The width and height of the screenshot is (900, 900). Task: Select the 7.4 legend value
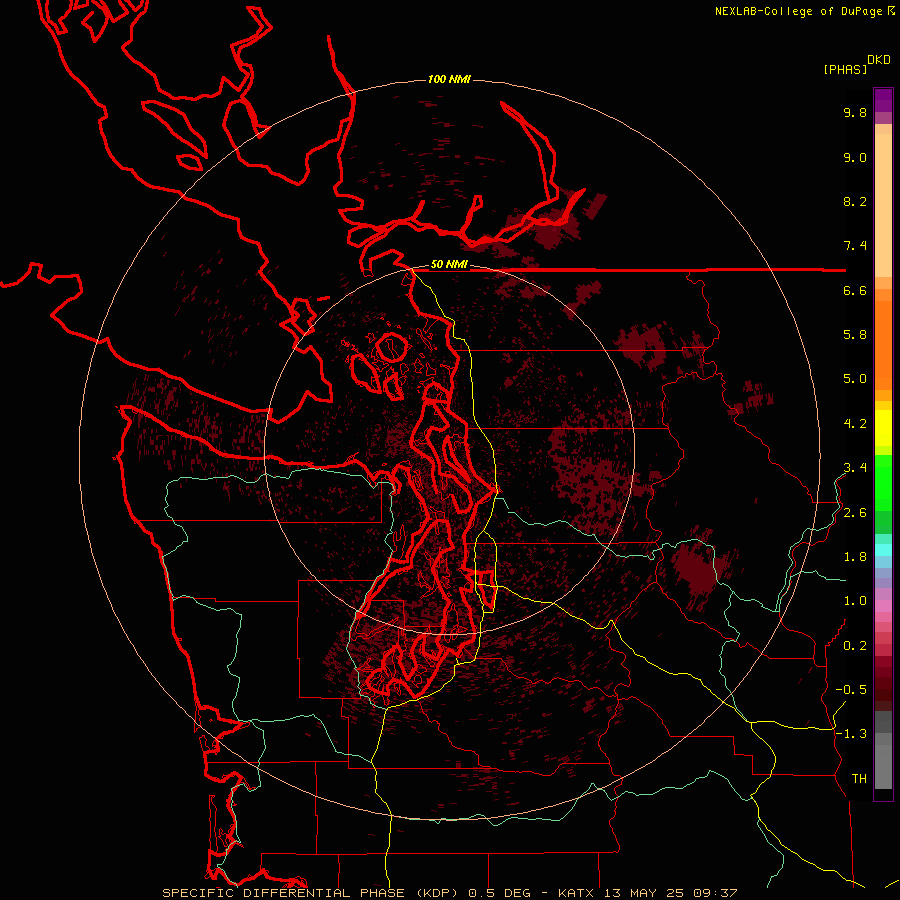click(855, 246)
